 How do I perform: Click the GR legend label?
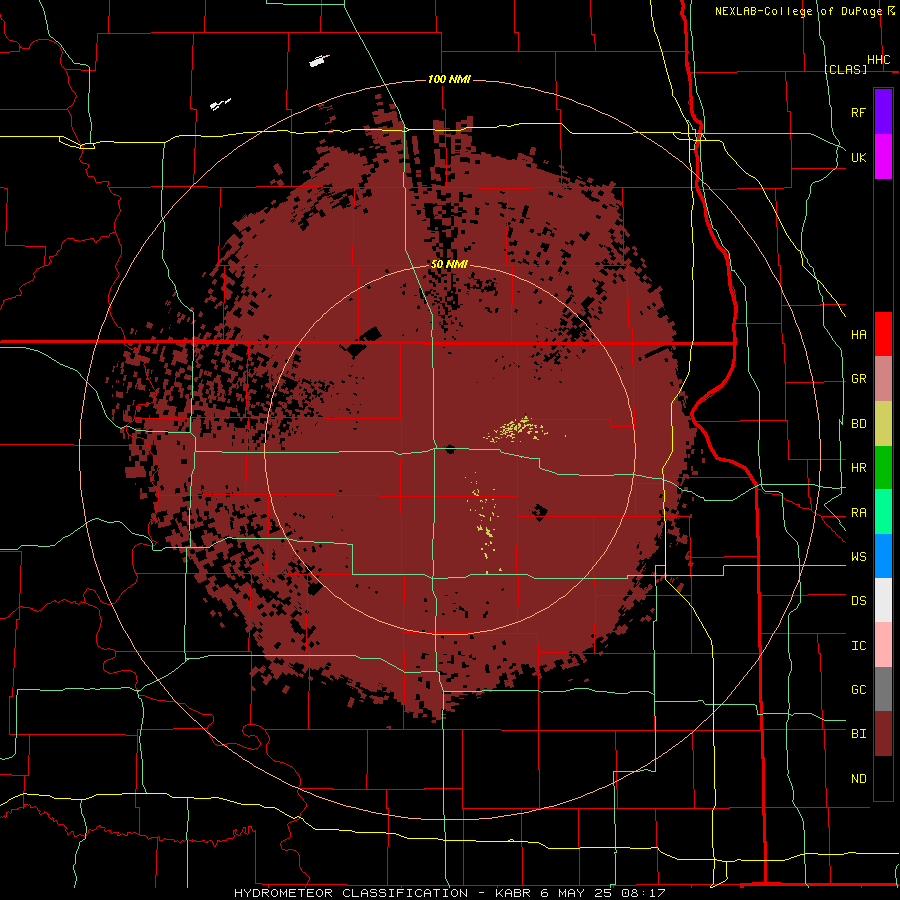858,379
